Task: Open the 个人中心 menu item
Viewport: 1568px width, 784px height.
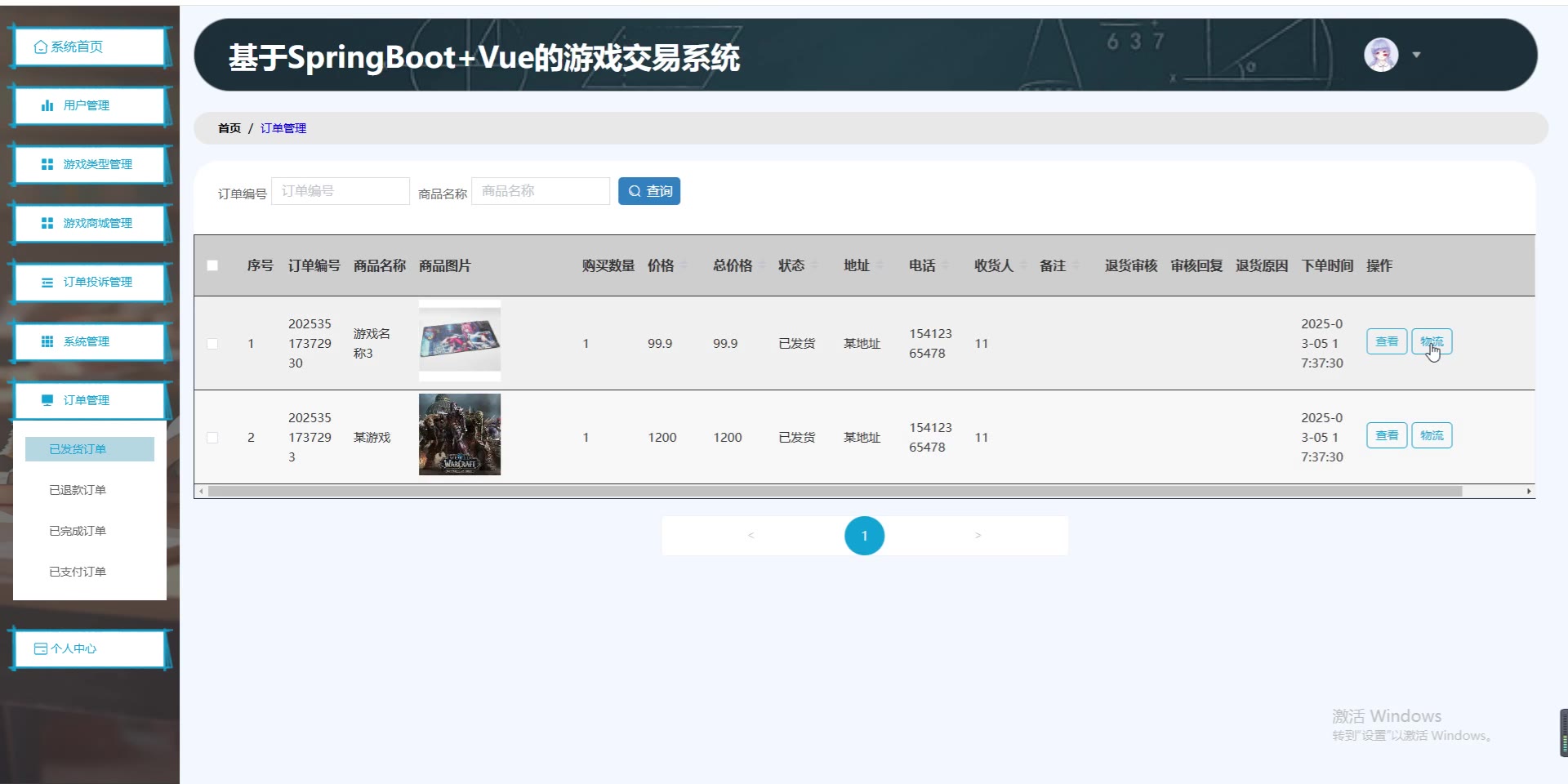Action: point(90,648)
